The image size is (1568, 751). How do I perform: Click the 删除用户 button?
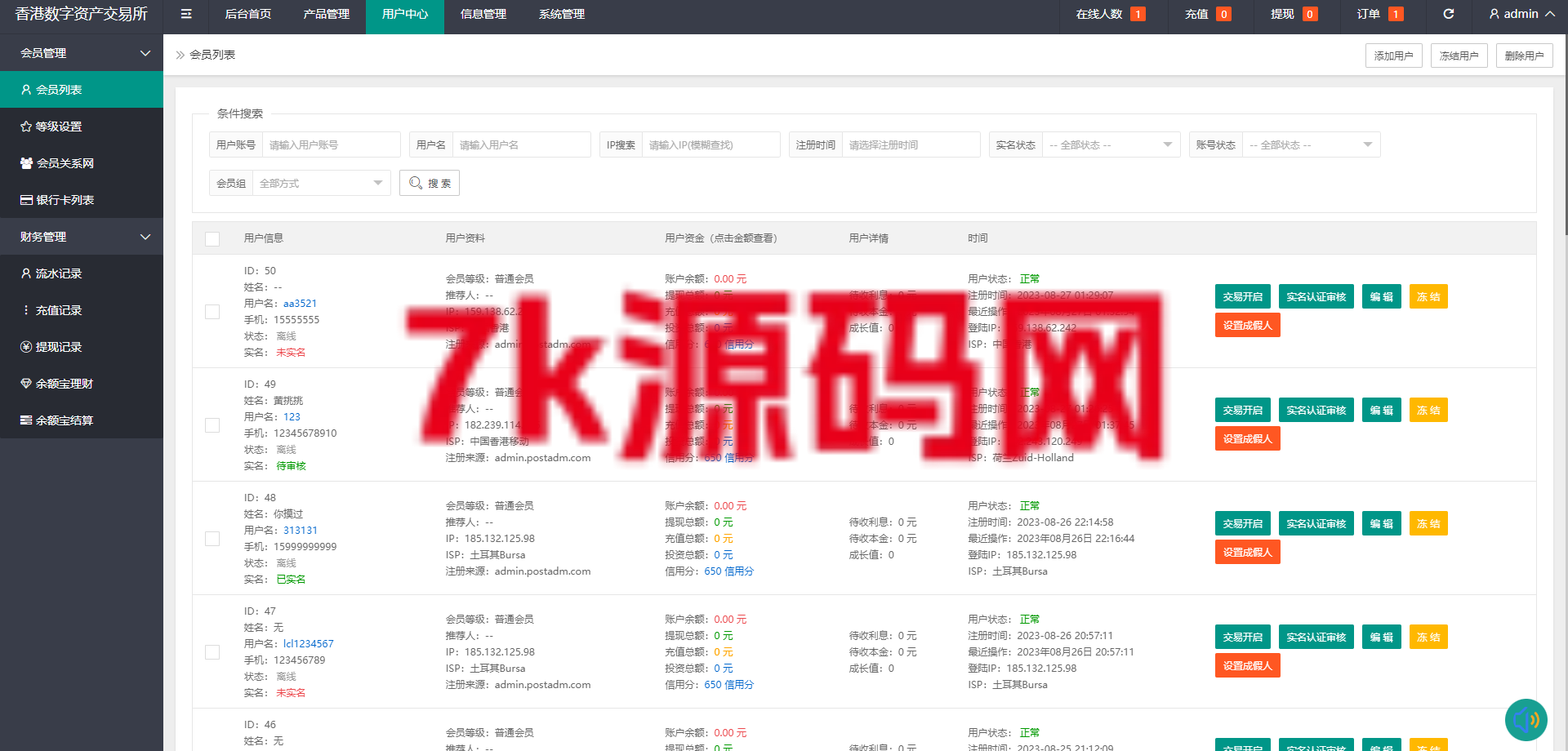point(1525,56)
